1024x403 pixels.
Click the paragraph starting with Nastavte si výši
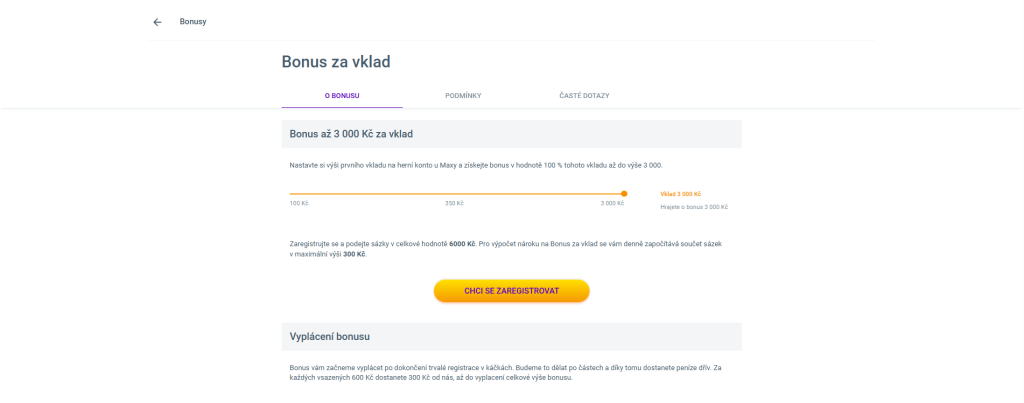click(x=476, y=165)
